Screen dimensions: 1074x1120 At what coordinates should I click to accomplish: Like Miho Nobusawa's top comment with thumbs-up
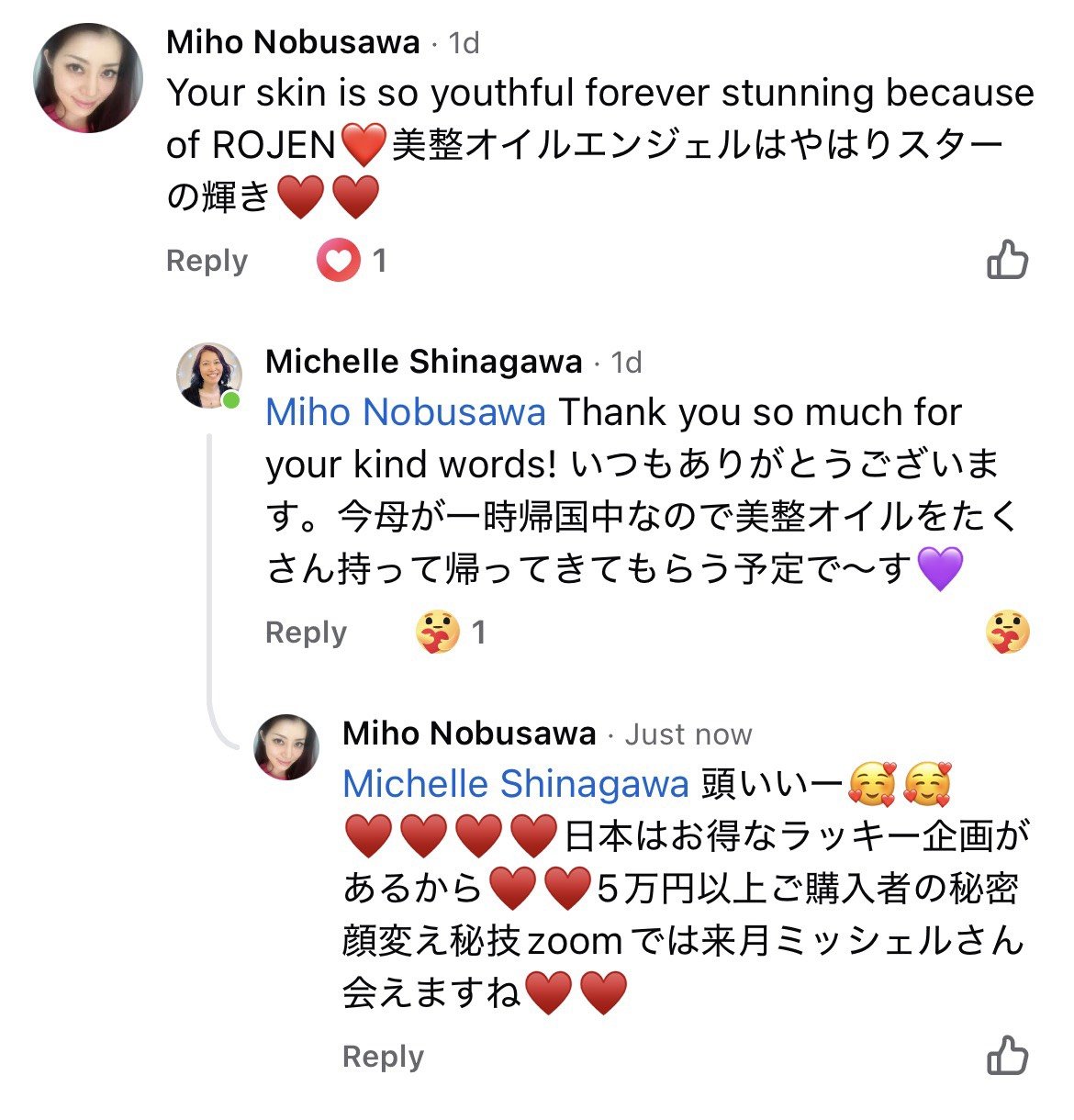[x=1007, y=261]
